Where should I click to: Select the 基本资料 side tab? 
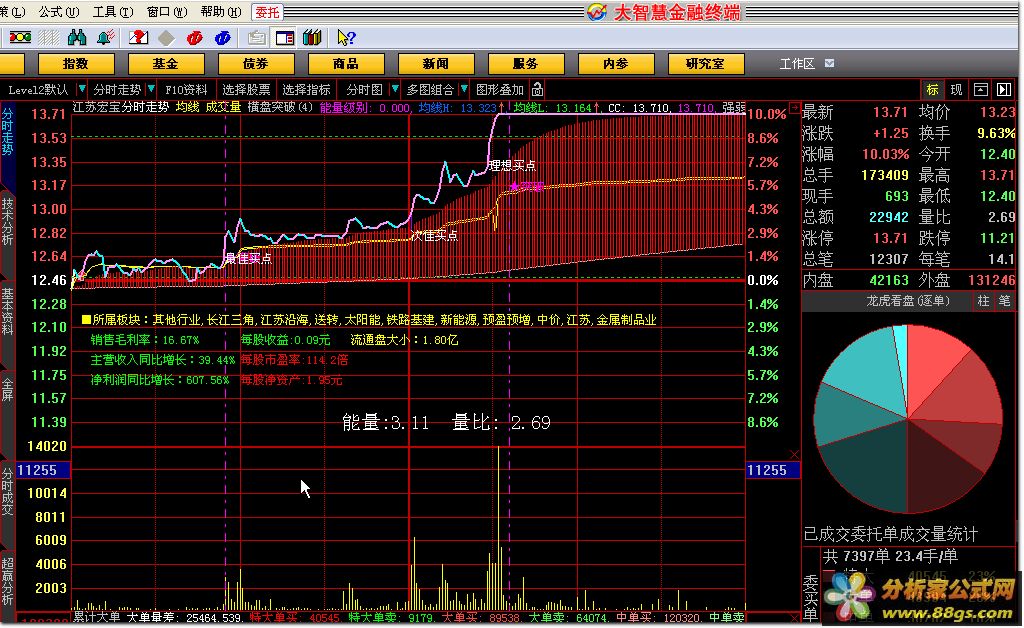(7, 311)
